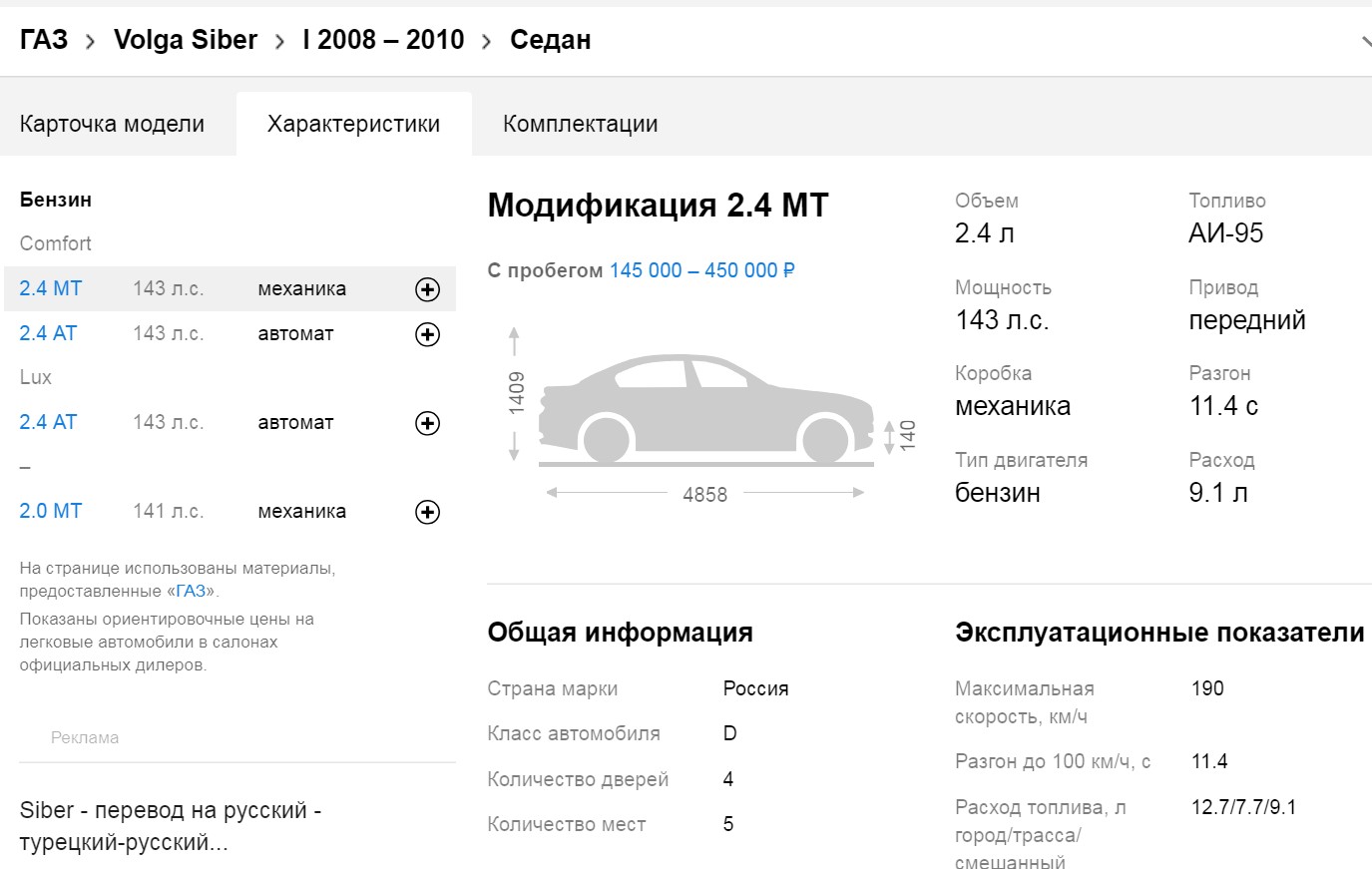This screenshot has width=1372, height=869.
Task: Click the Класс автомобиля label
Action: (574, 733)
